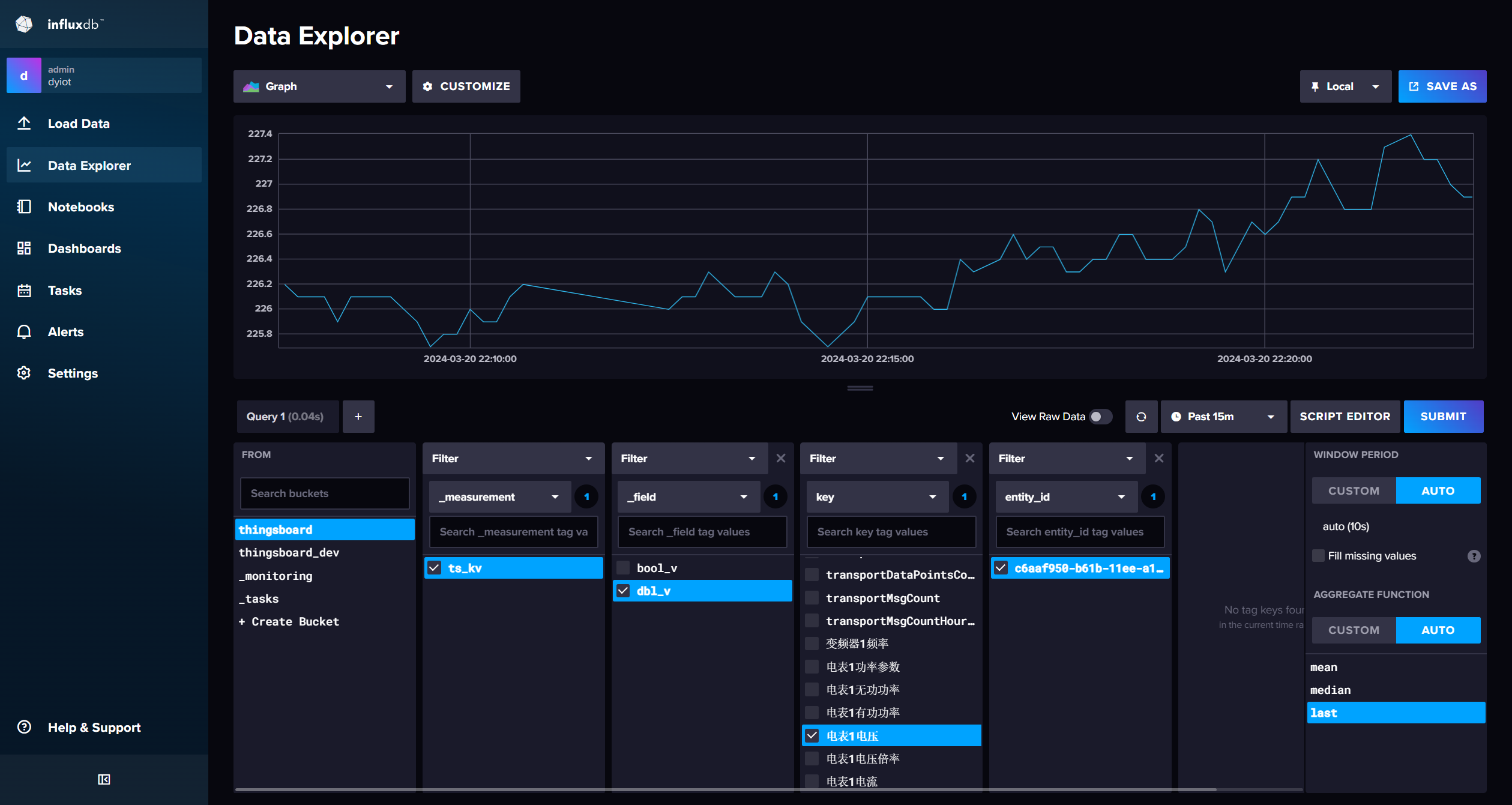Click the _field selection count badge
1512x805 pixels.
(x=776, y=497)
